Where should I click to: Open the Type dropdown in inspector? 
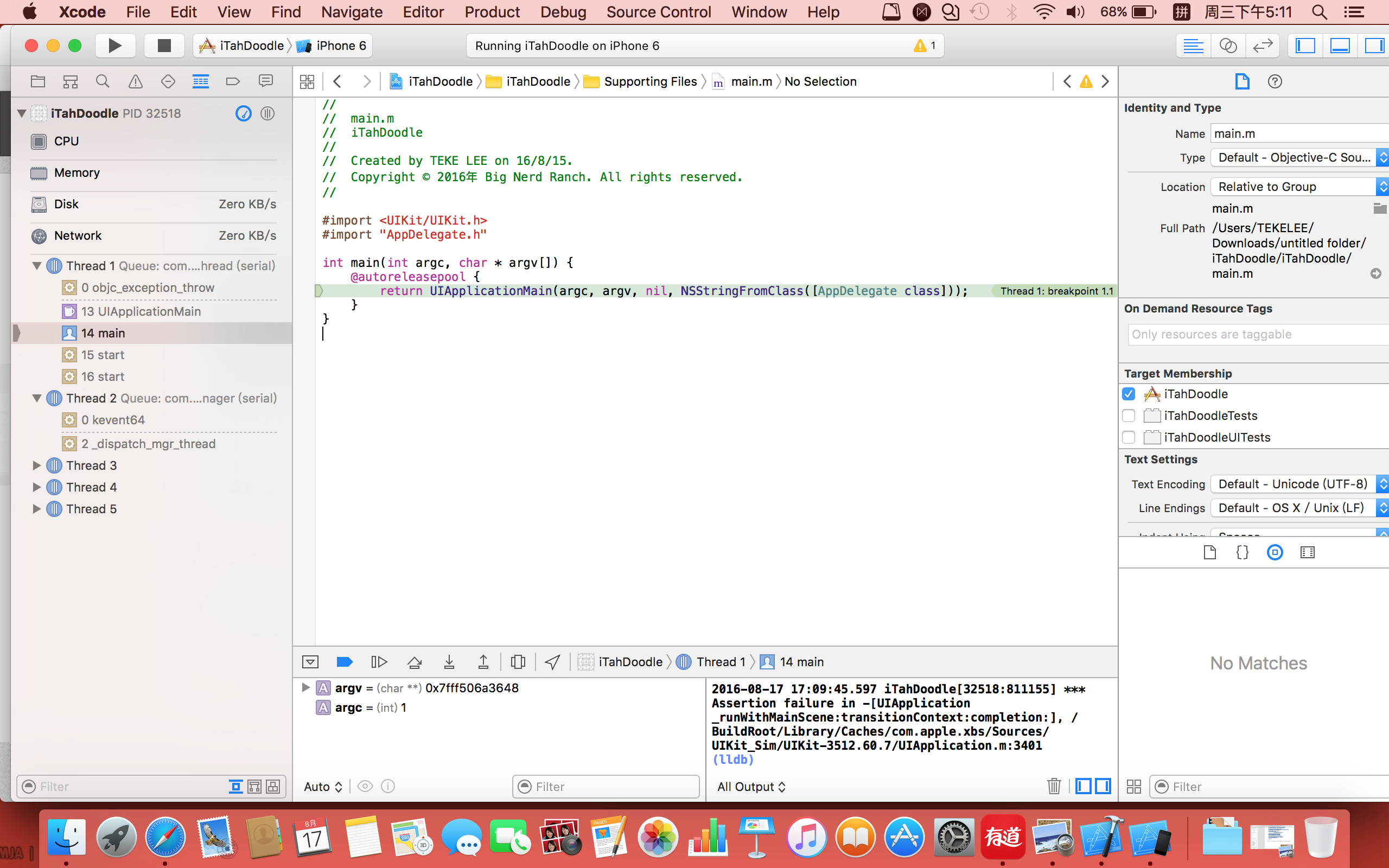[x=1299, y=157]
